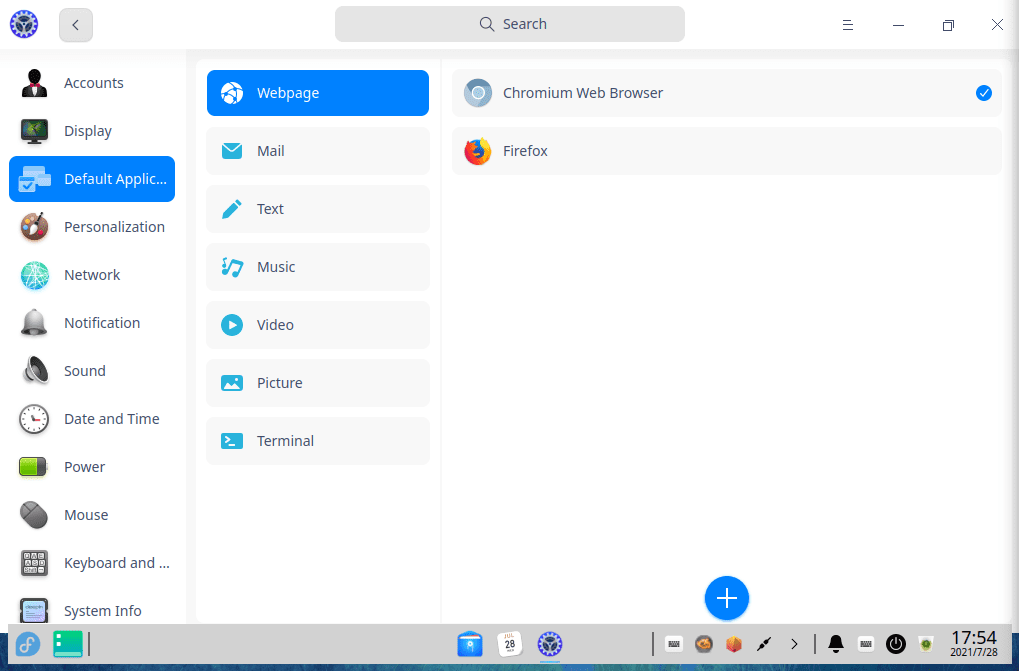Open the launcher from the dock

(28, 644)
